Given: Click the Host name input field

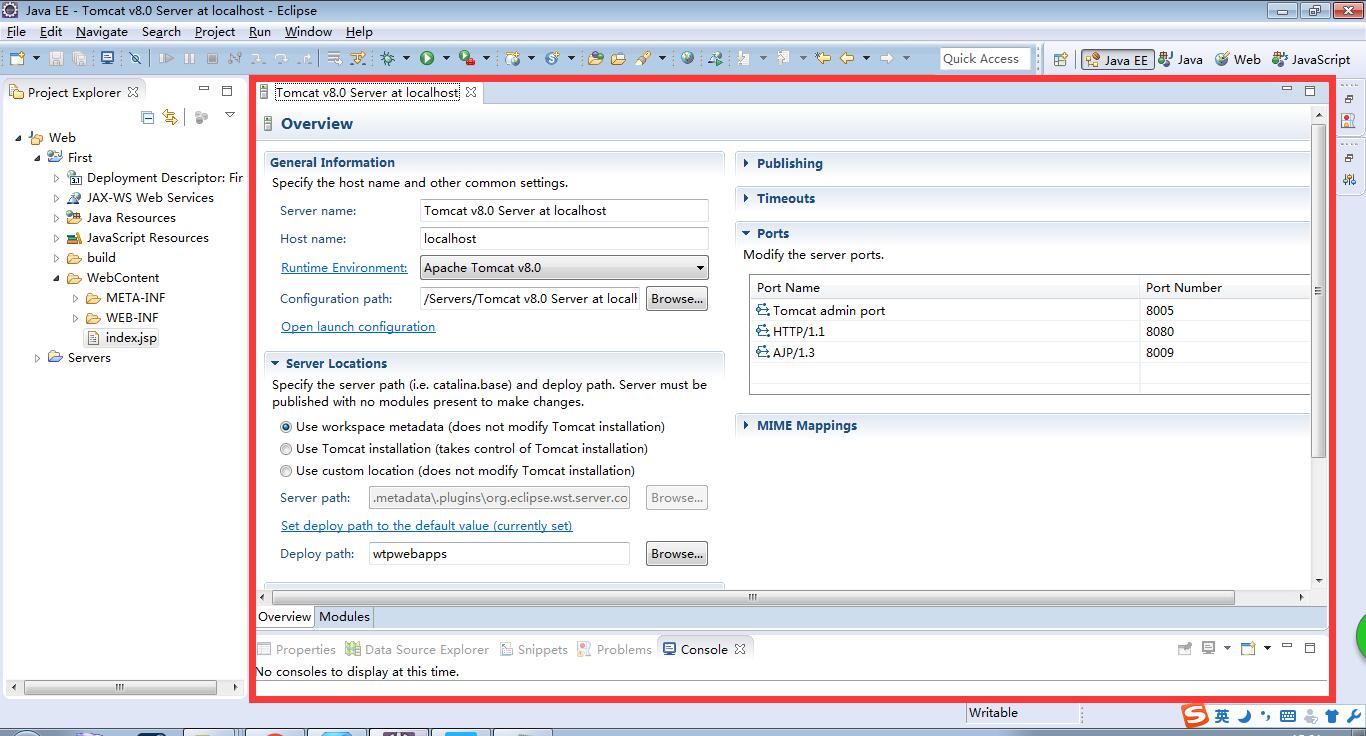Looking at the screenshot, I should (565, 239).
